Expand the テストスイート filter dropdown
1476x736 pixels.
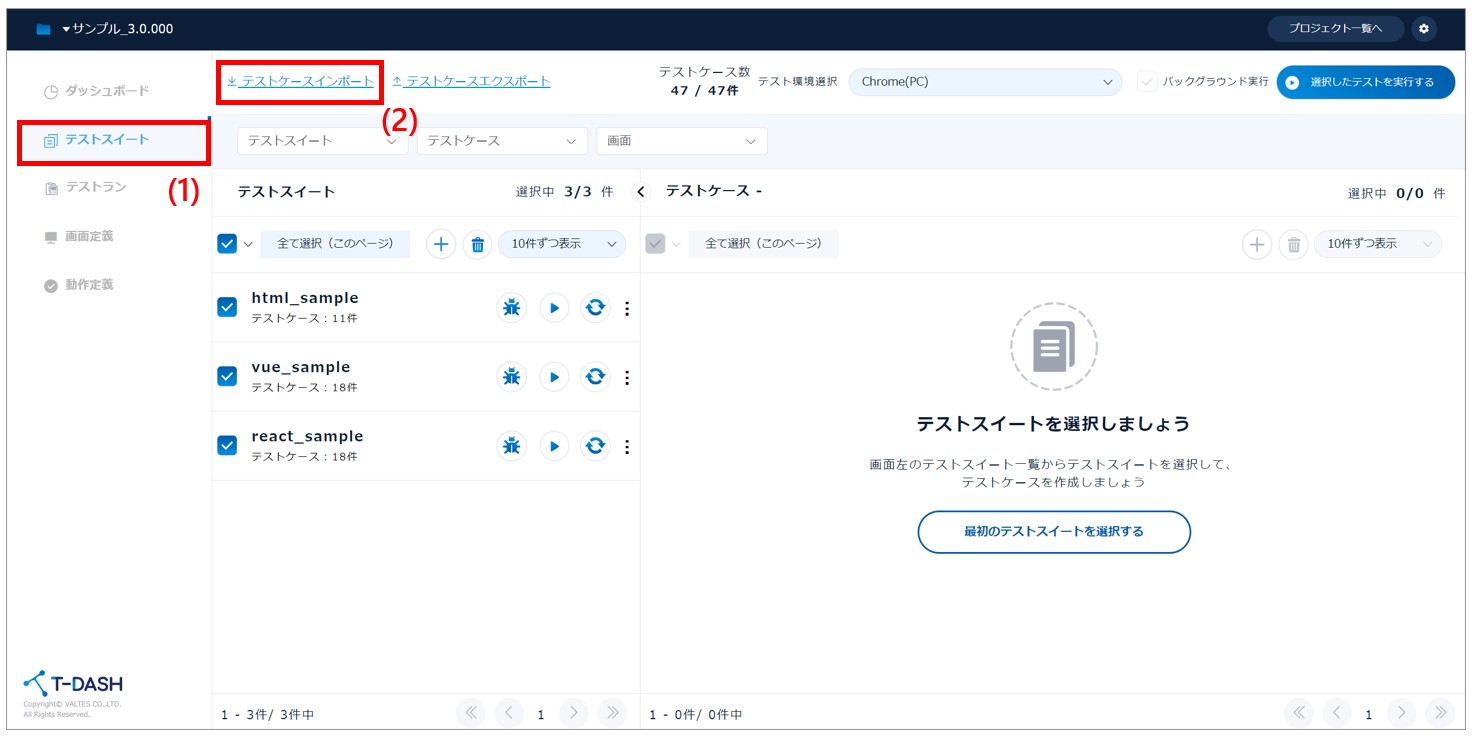(322, 141)
